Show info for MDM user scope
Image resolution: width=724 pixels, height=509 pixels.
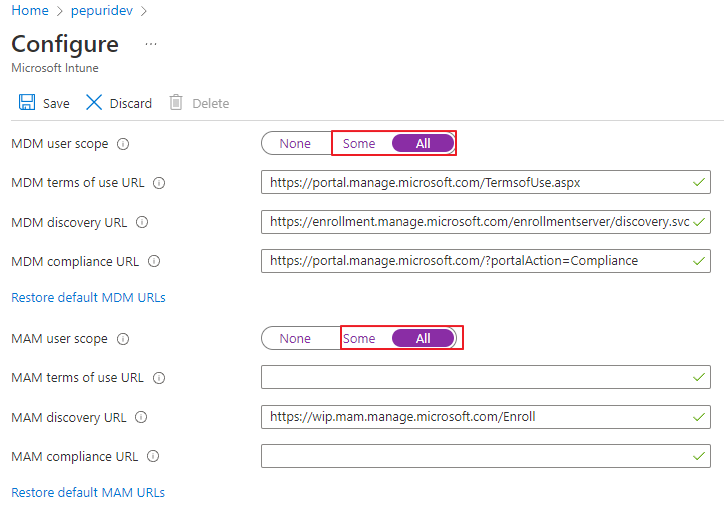[123, 144]
